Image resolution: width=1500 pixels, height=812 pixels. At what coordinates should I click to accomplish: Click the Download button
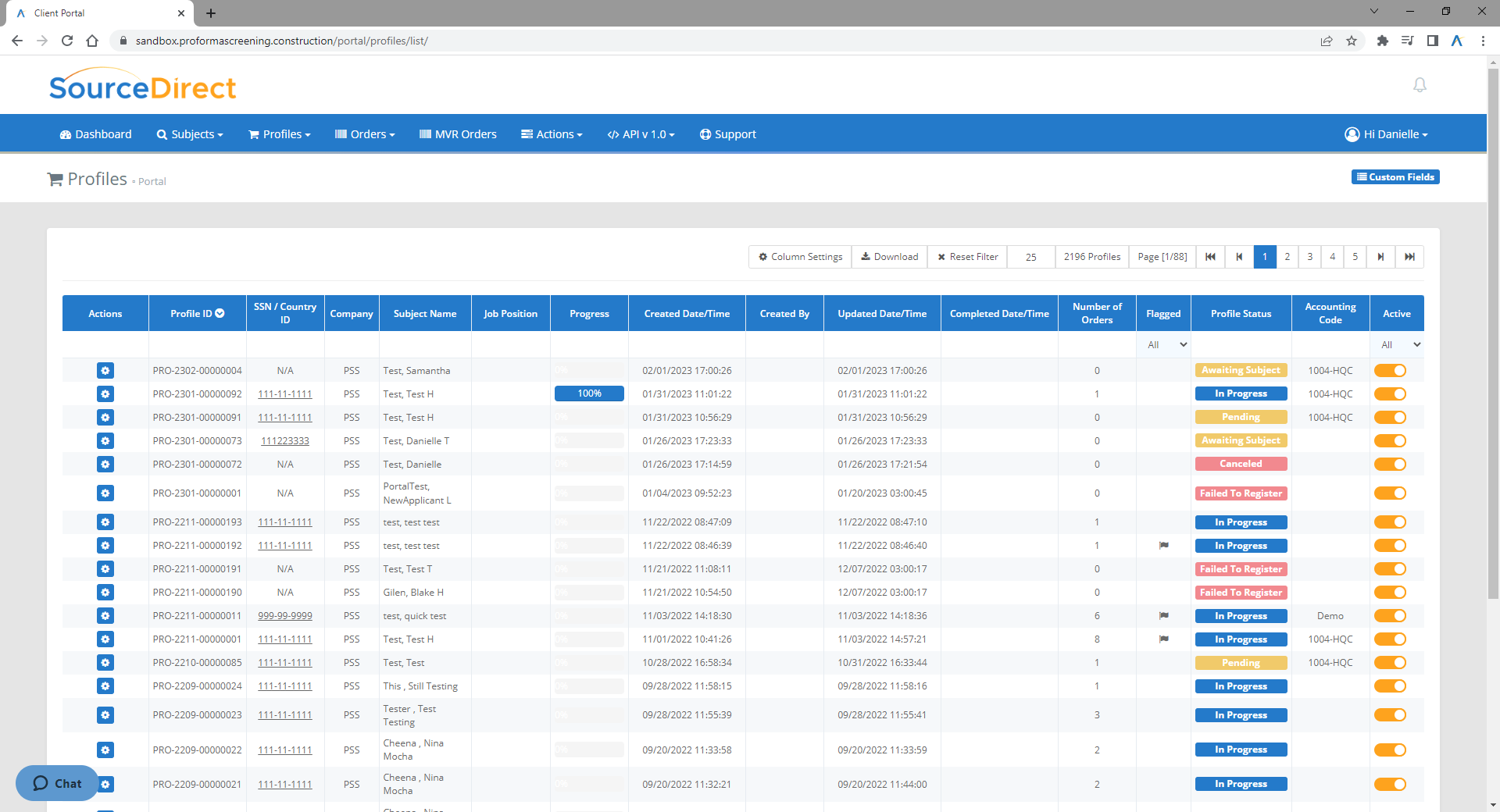[889, 256]
